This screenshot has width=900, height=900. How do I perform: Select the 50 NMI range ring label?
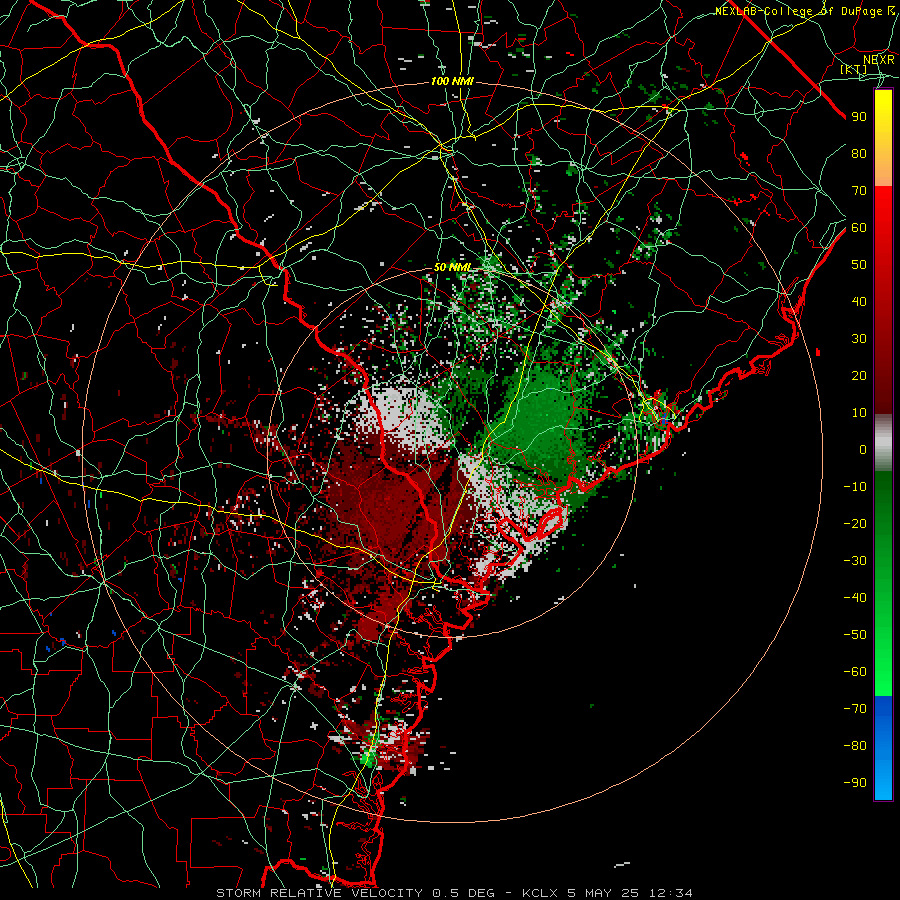coord(452,267)
